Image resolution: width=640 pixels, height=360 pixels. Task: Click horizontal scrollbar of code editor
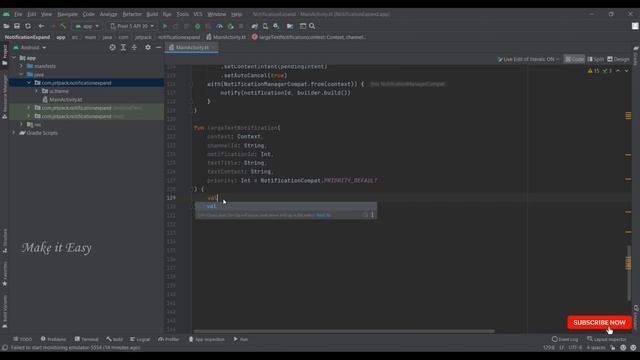pos(344,331)
